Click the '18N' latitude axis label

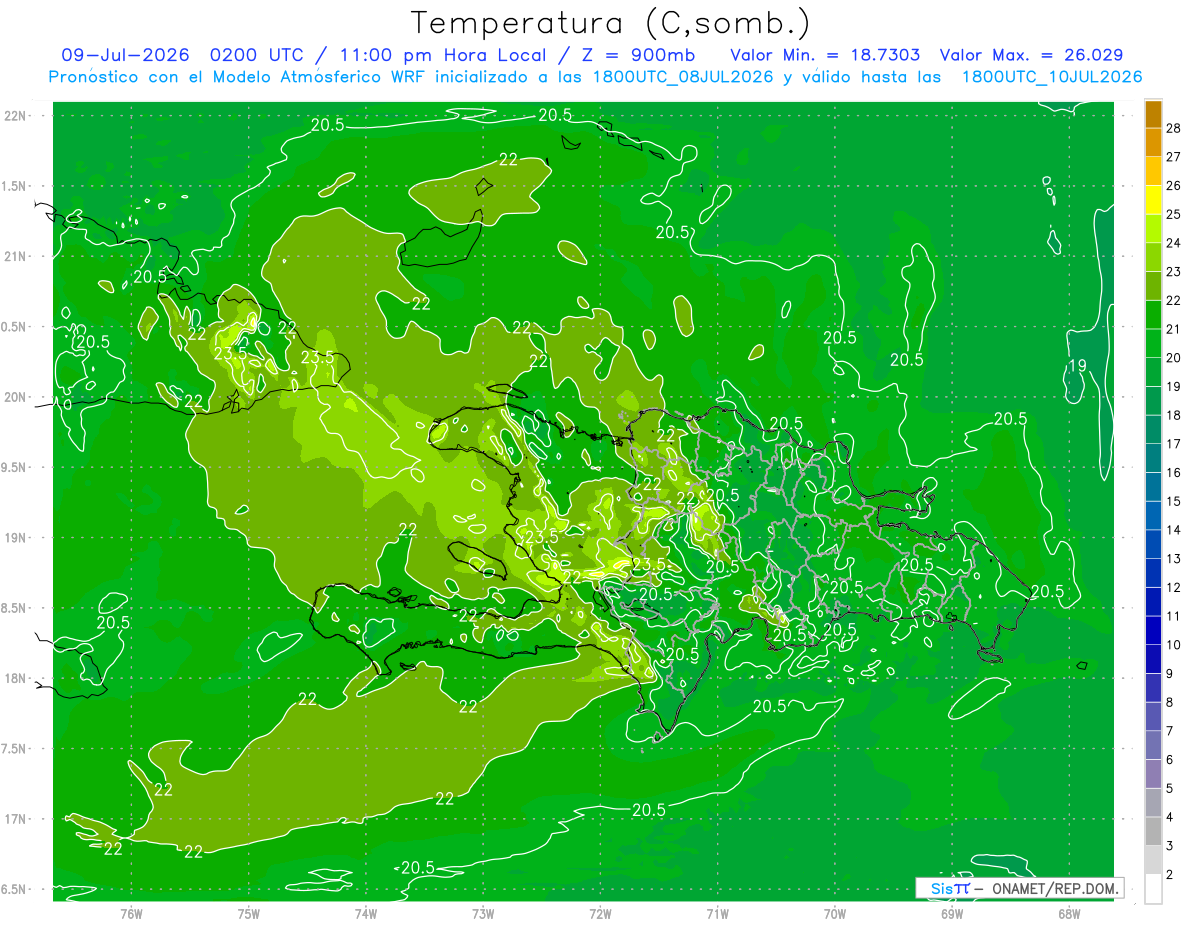coord(15,678)
